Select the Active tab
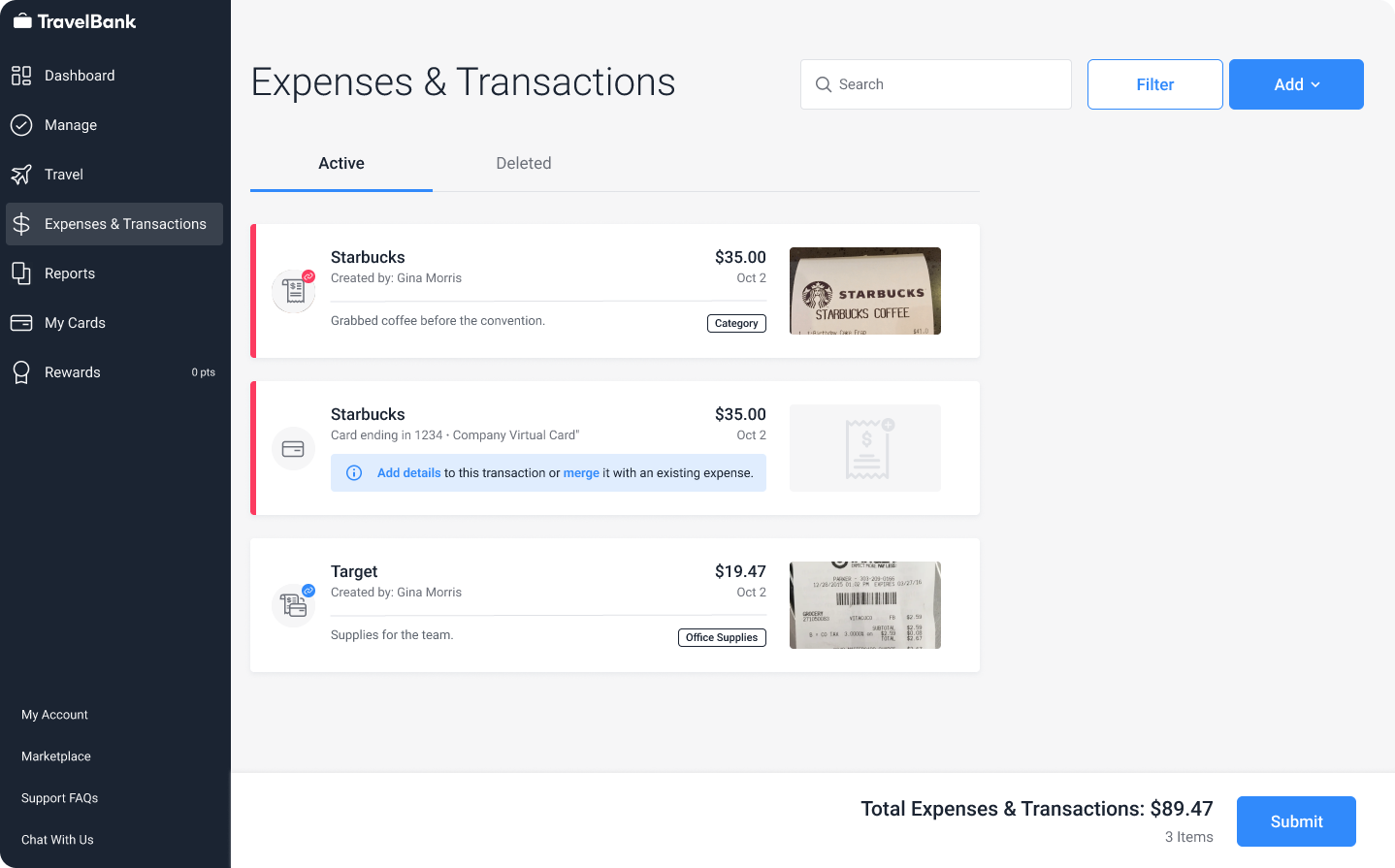This screenshot has width=1395, height=868. (341, 164)
